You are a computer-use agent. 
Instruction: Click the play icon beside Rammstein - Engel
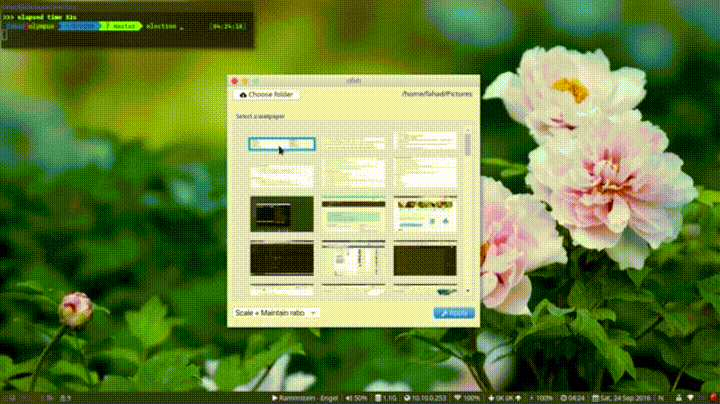point(275,398)
